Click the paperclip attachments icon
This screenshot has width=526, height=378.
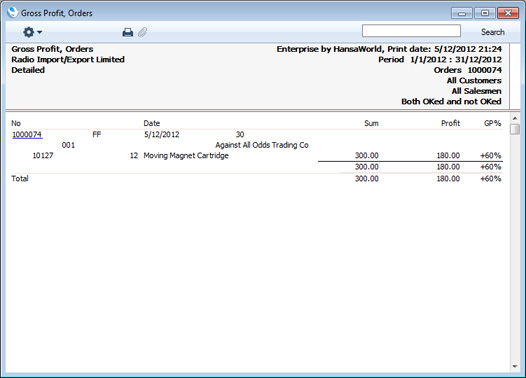[x=143, y=32]
